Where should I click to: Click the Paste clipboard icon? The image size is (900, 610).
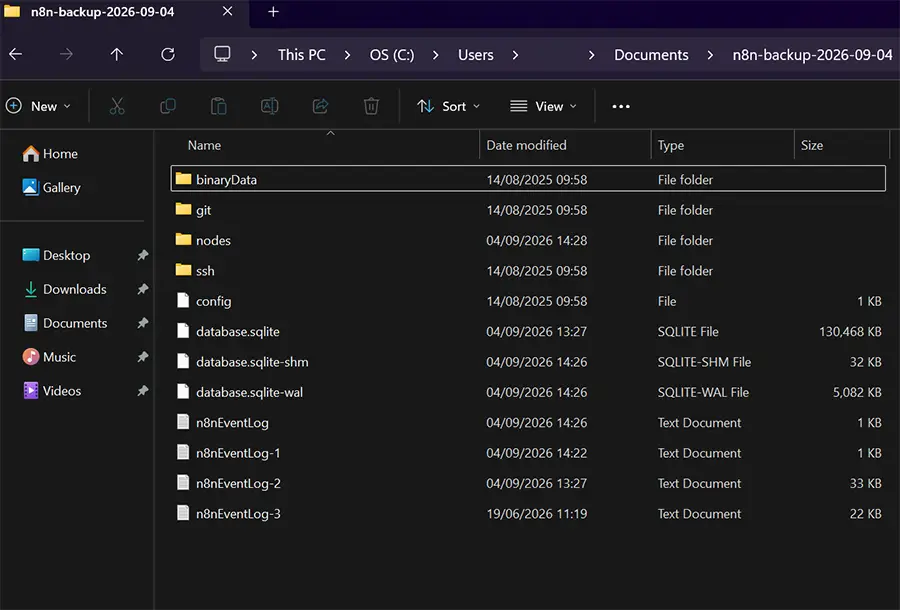[219, 106]
